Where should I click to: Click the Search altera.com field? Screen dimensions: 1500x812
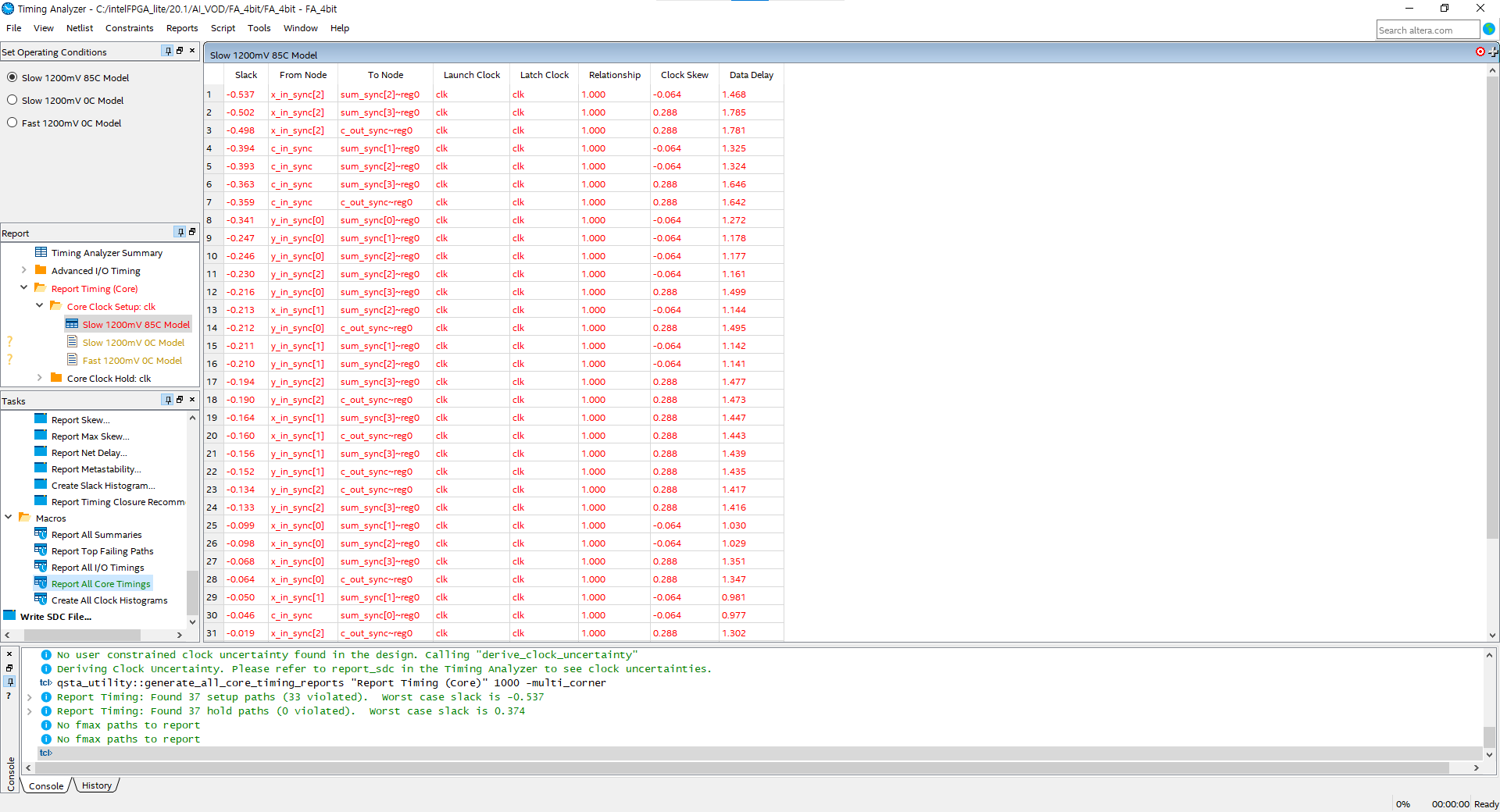[1427, 30]
